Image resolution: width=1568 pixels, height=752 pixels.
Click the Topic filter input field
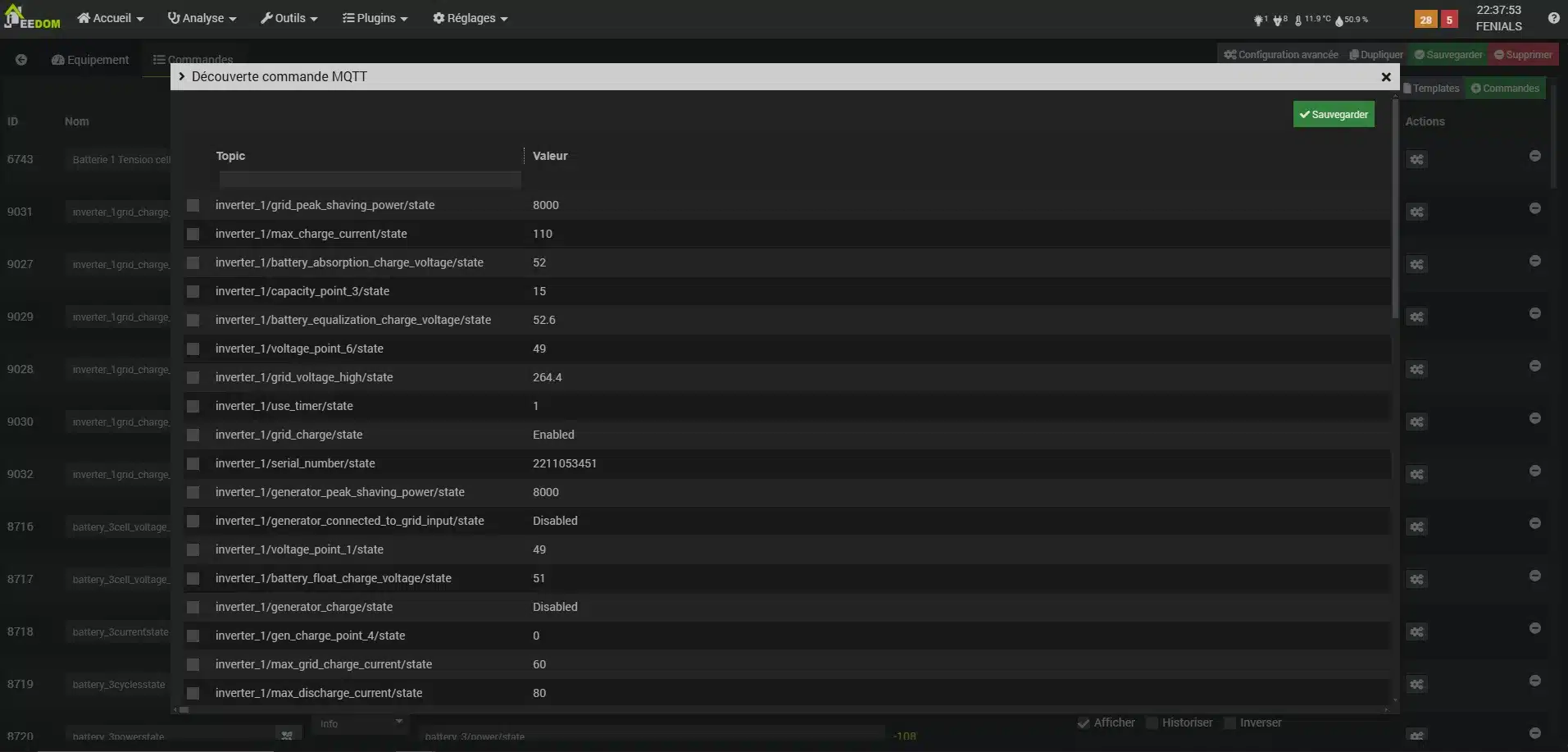pos(370,180)
